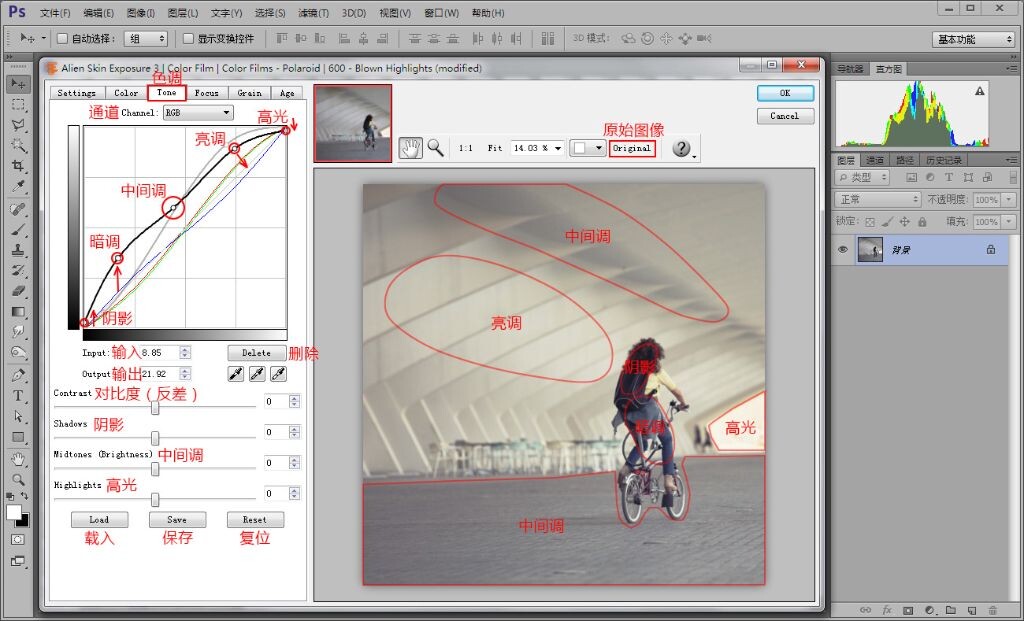Click the Contrast slider handle

point(155,407)
